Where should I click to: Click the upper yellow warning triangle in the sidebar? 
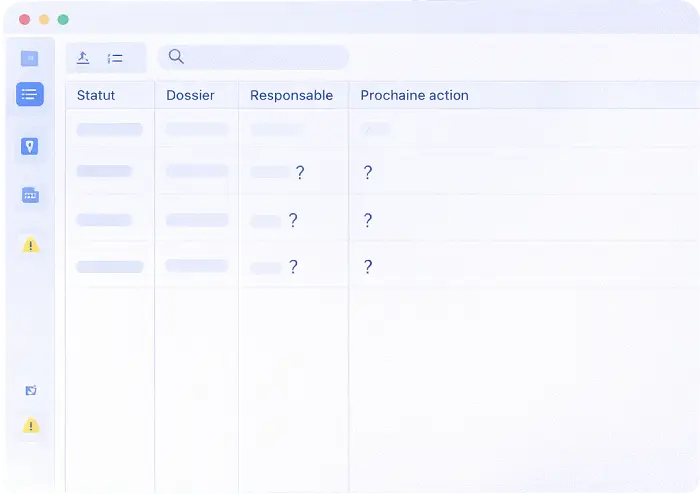(31, 245)
